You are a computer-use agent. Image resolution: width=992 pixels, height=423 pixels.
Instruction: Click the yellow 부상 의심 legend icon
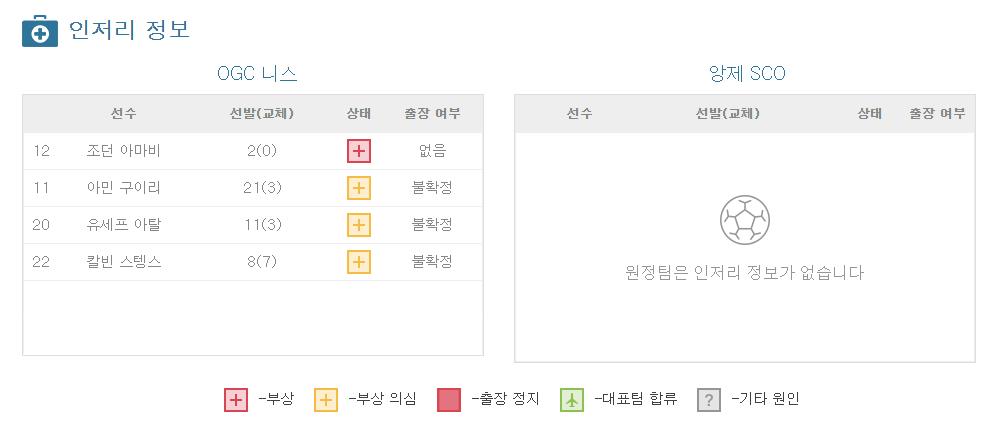click(x=325, y=400)
